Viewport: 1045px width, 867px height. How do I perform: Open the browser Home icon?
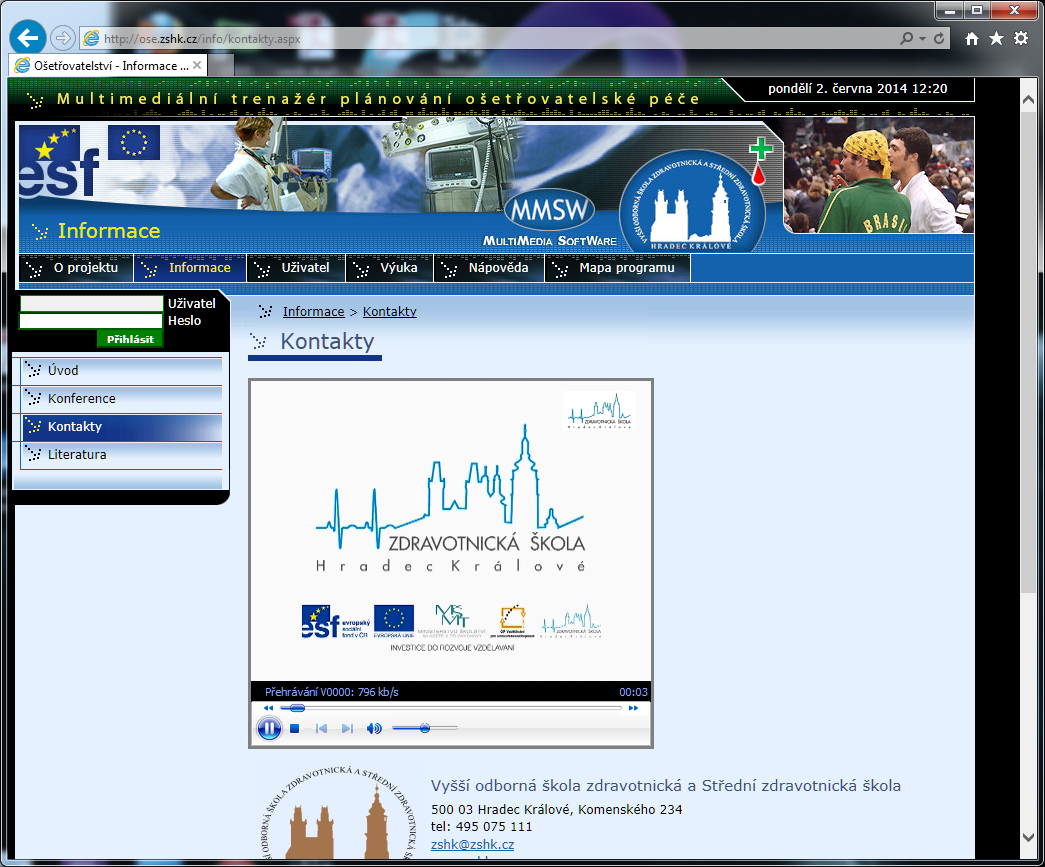pos(972,39)
